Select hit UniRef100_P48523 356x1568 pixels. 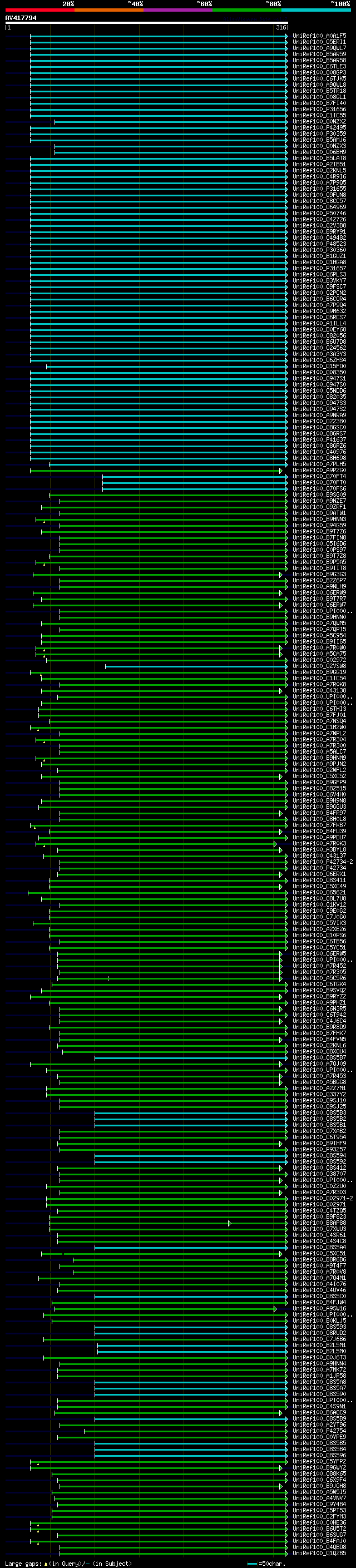[x=319, y=244]
